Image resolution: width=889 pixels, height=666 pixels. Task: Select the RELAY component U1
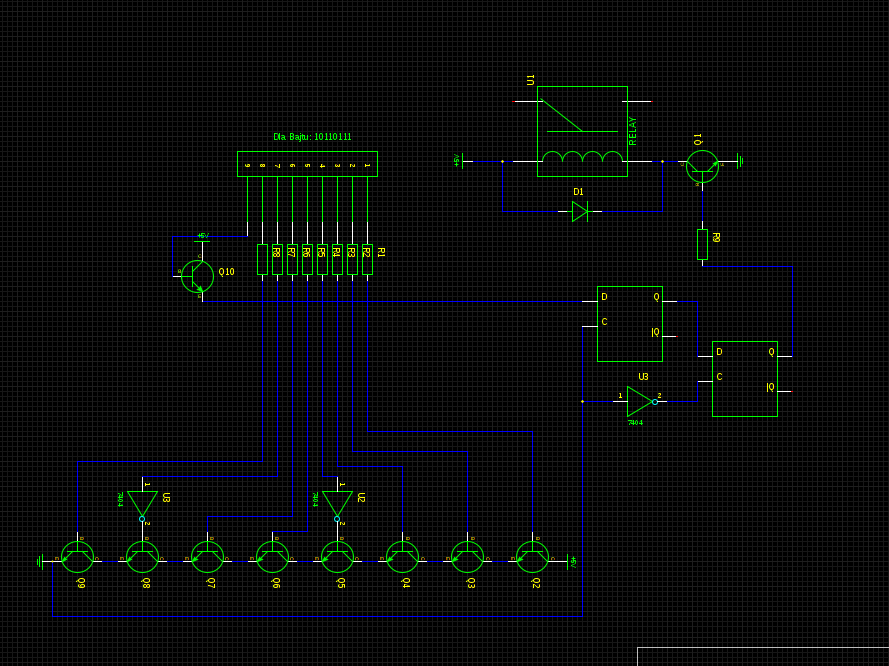click(582, 131)
